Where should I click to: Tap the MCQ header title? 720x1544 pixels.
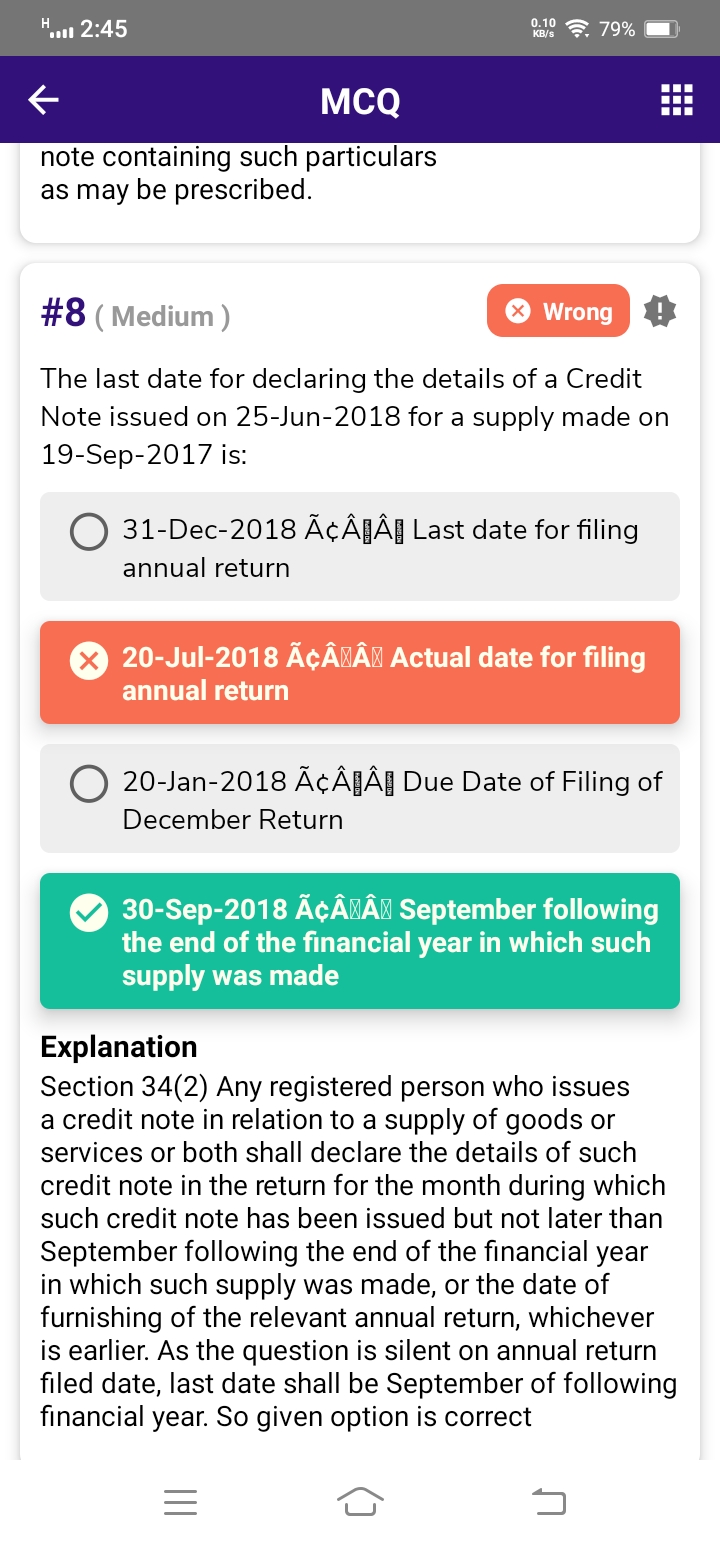tap(360, 101)
